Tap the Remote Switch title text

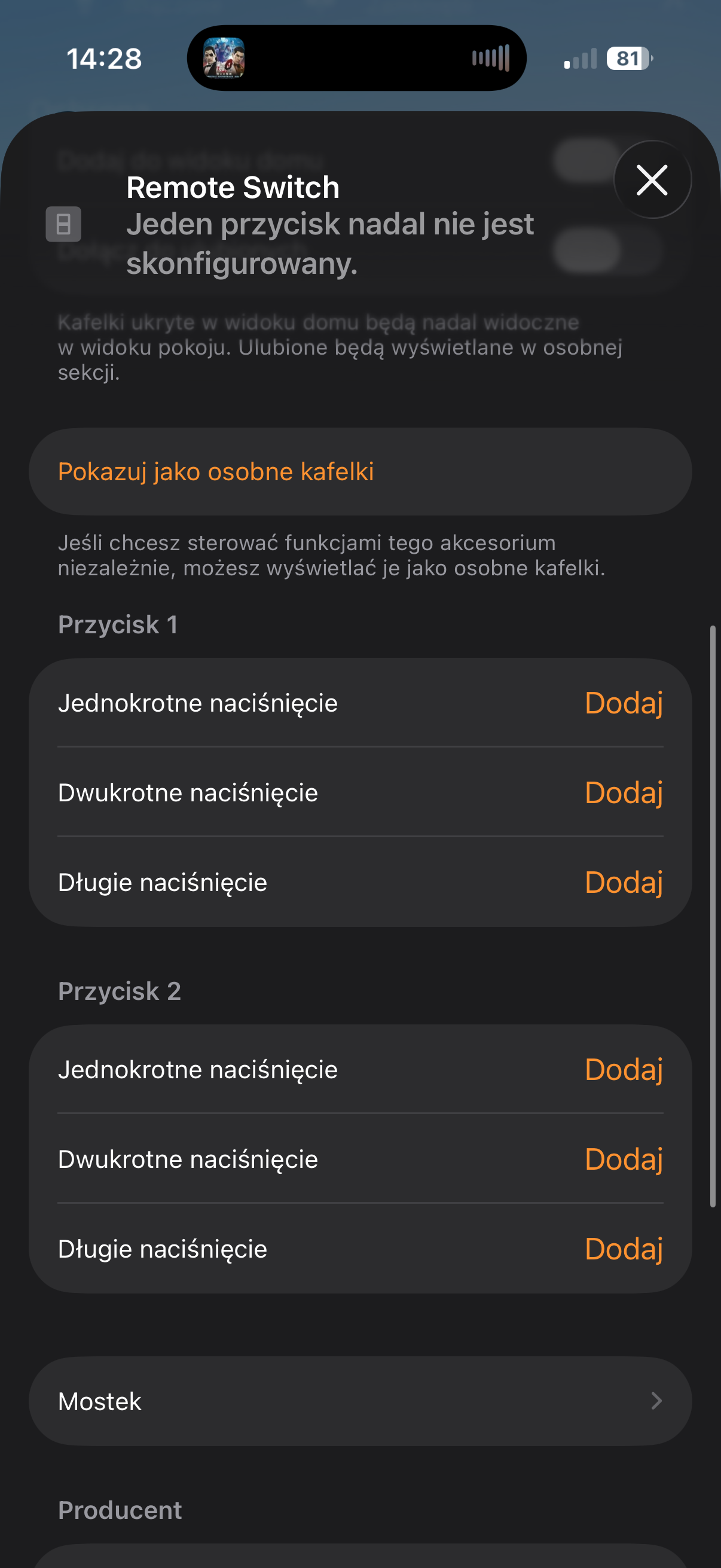tap(233, 188)
